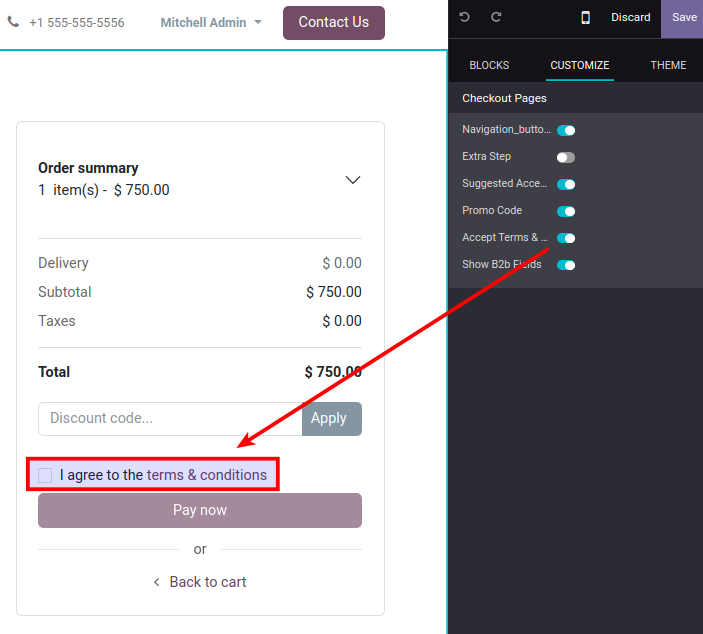Click the Contact Us button
Screen dimensions: 703x634
pos(334,22)
